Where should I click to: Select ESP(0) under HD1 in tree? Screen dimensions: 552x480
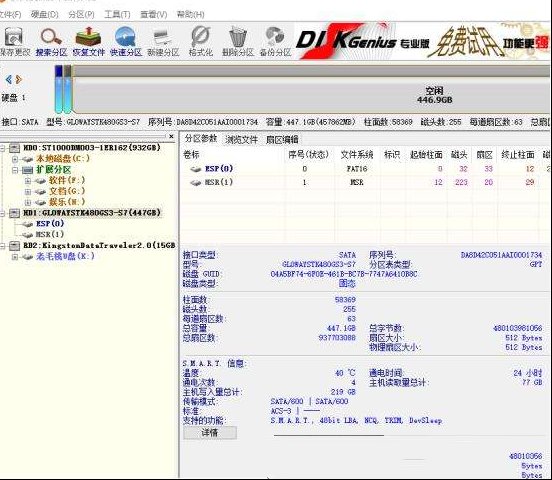(x=50, y=224)
